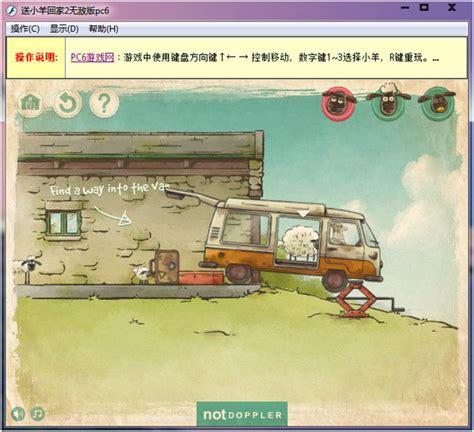Click the large sheep inside the van

click(x=299, y=242)
